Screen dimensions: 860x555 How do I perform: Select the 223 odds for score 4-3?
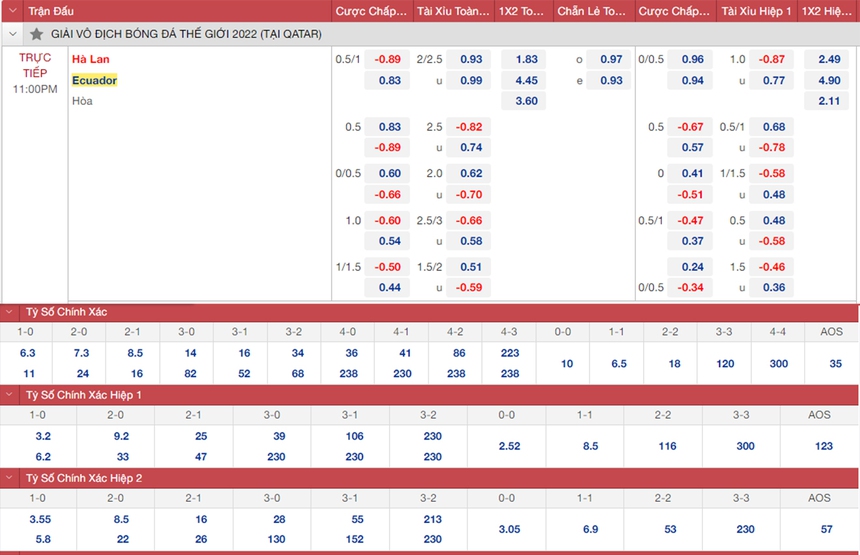point(509,353)
